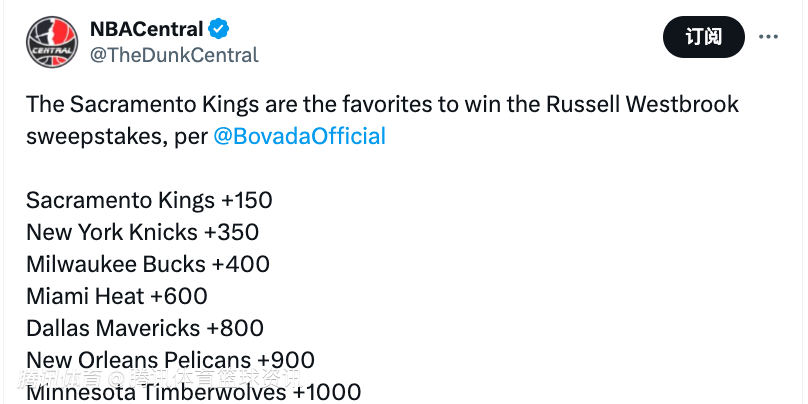
Task: Open the three-dot more options menu
Action: pos(768,37)
